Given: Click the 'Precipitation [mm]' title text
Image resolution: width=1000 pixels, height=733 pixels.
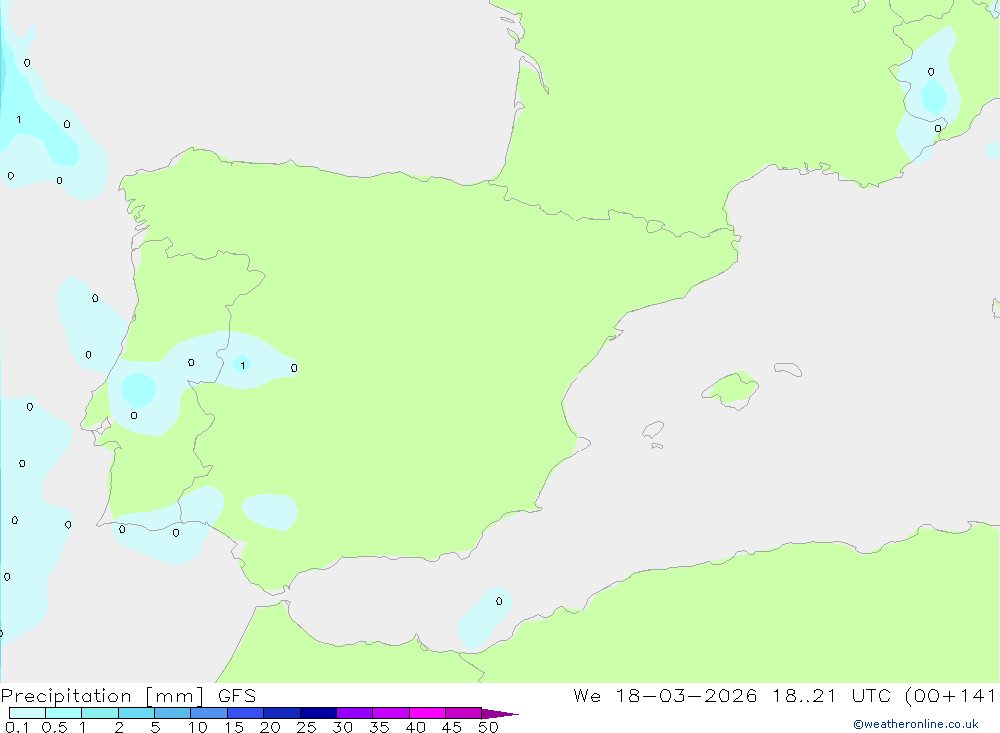Looking at the screenshot, I should [102, 696].
